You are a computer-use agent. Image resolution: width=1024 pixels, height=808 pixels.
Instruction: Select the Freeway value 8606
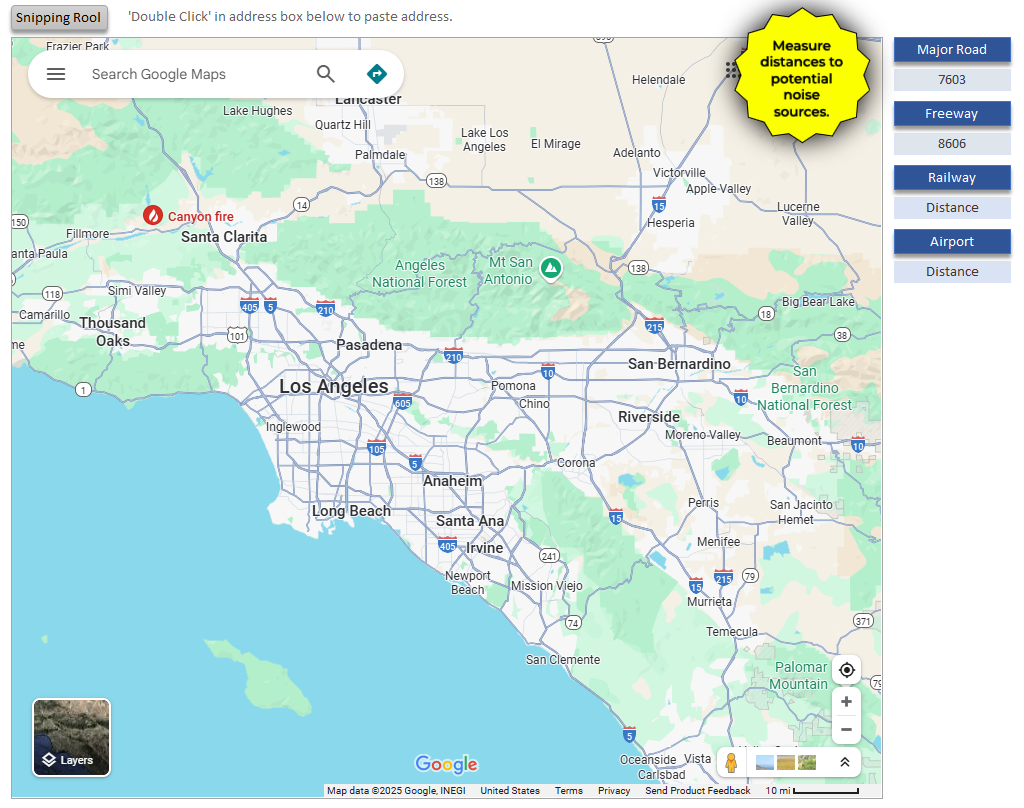coord(952,144)
